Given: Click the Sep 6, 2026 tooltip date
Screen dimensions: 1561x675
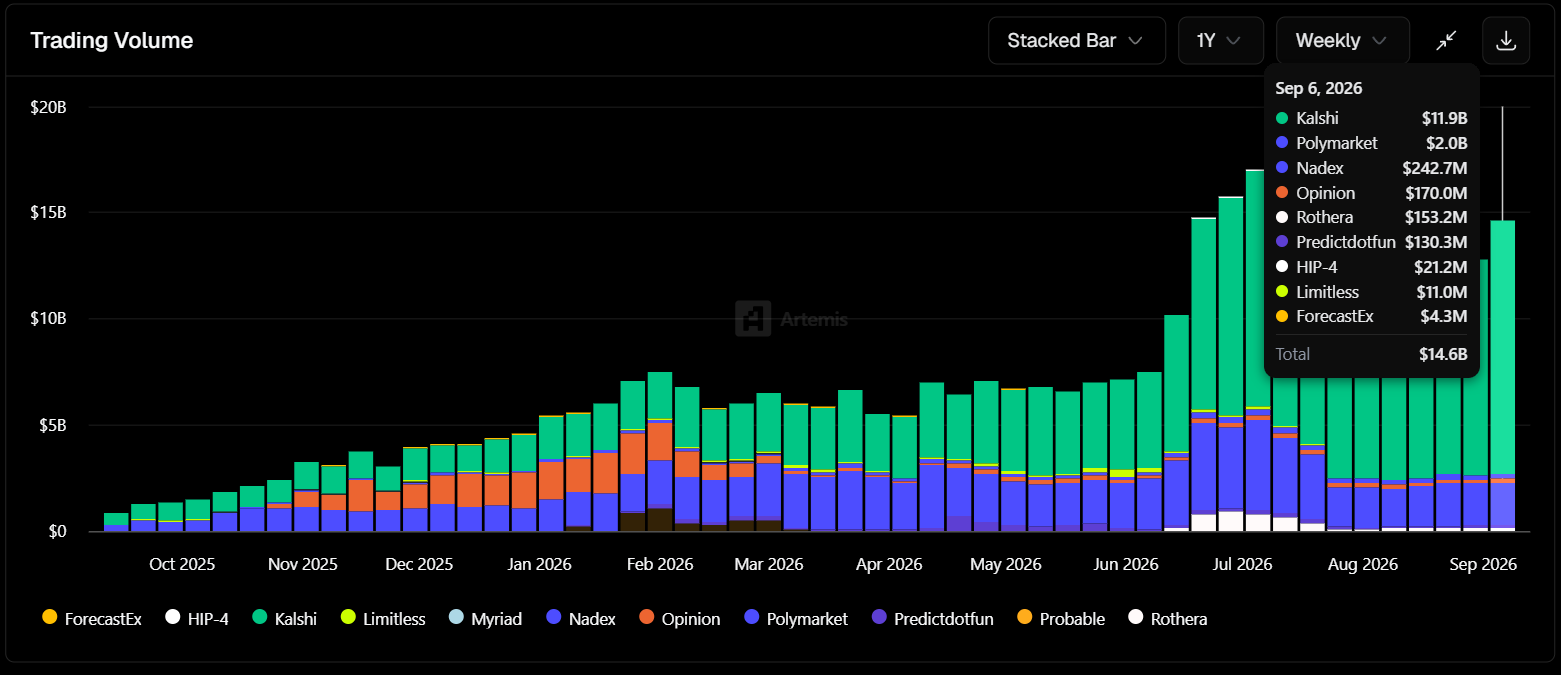Looking at the screenshot, I should pyautogui.click(x=1319, y=88).
